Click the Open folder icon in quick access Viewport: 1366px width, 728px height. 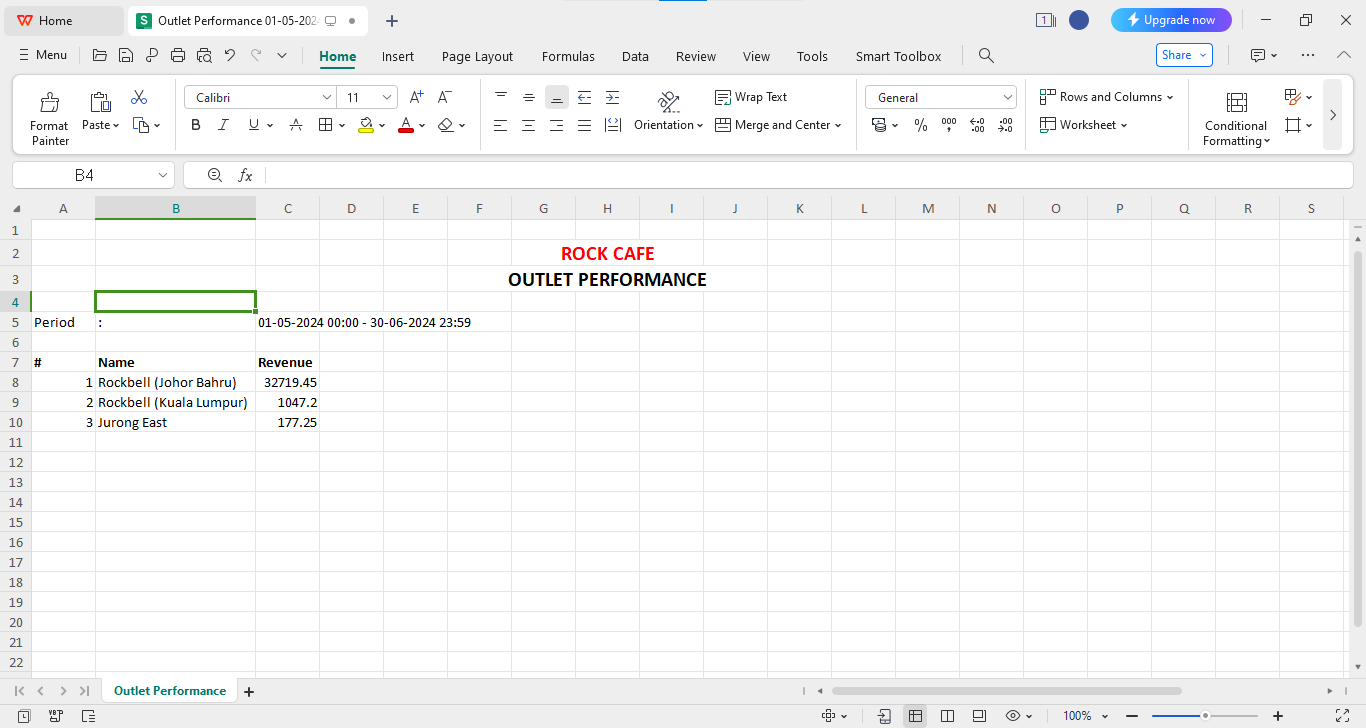pos(99,56)
